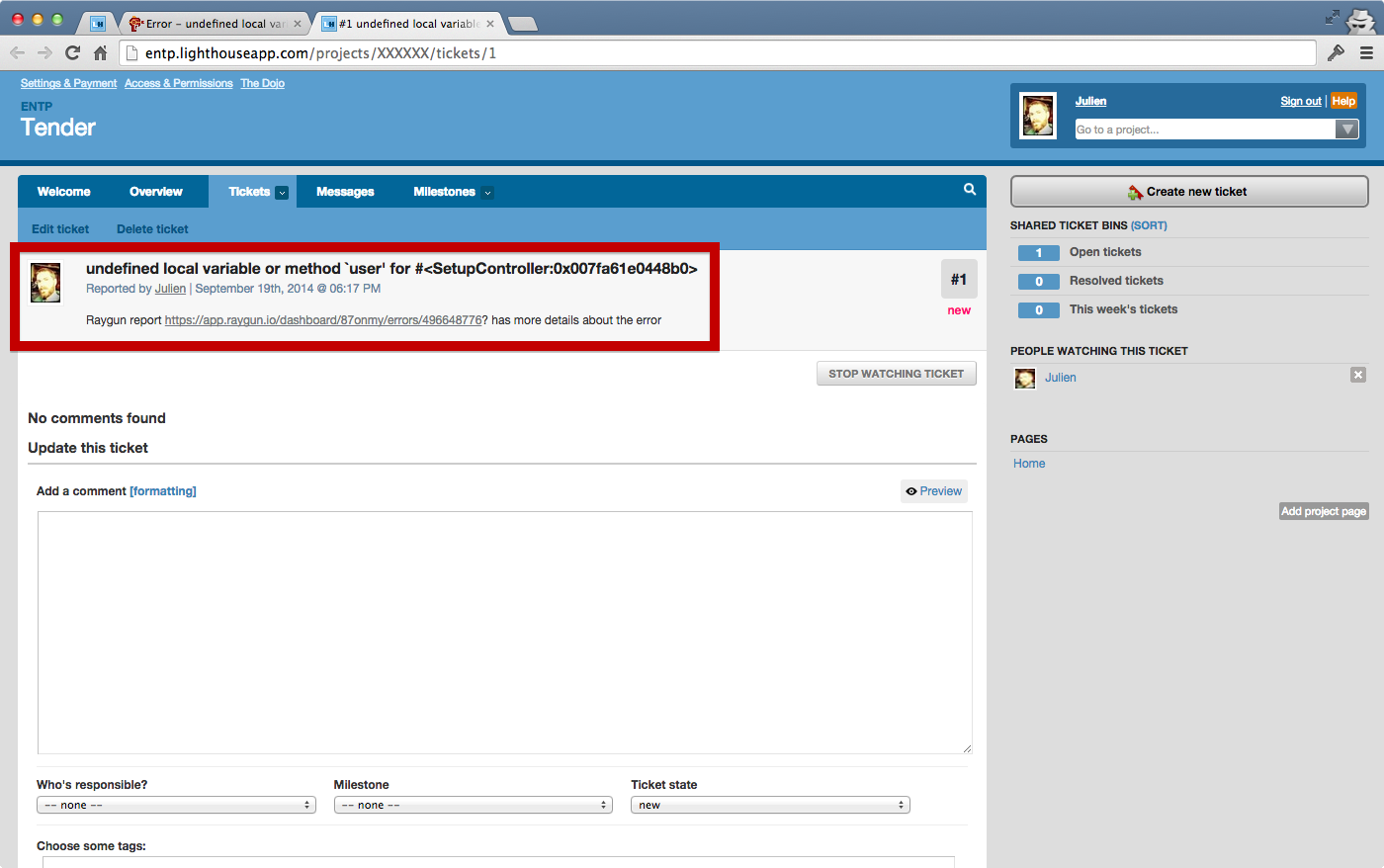Open the Tickets tab

click(x=249, y=192)
